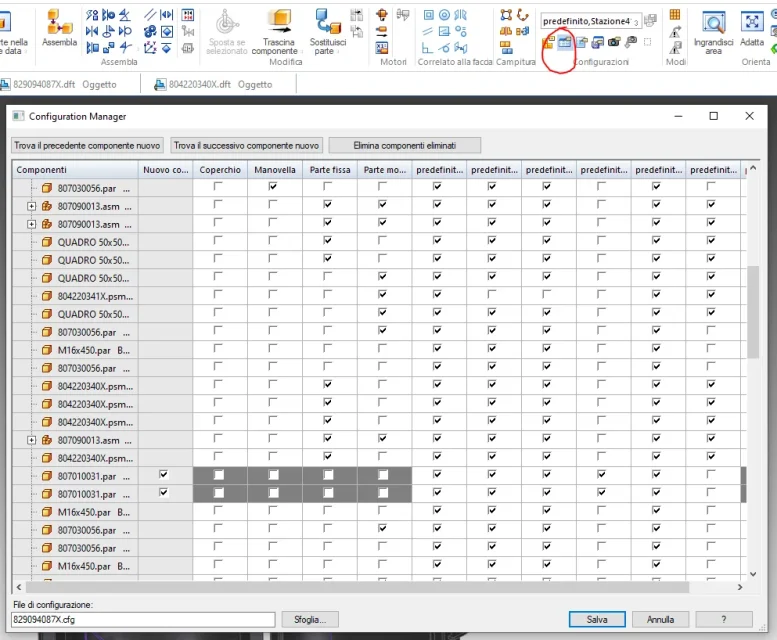The image size is (777, 640).
Task: Click the Trascina componente cube icon
Action: [x=280, y=22]
